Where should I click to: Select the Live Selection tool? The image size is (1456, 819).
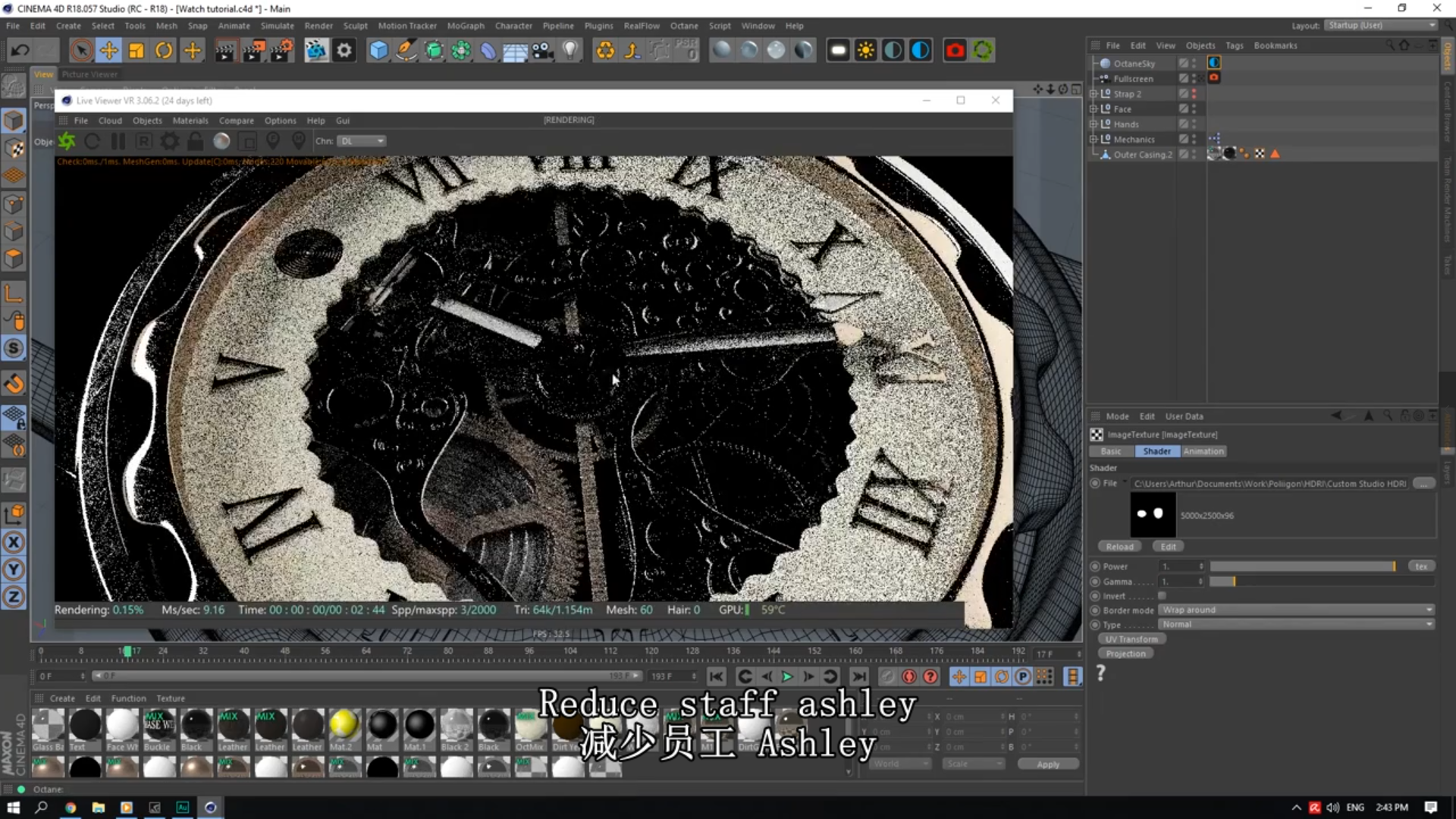pos(81,51)
